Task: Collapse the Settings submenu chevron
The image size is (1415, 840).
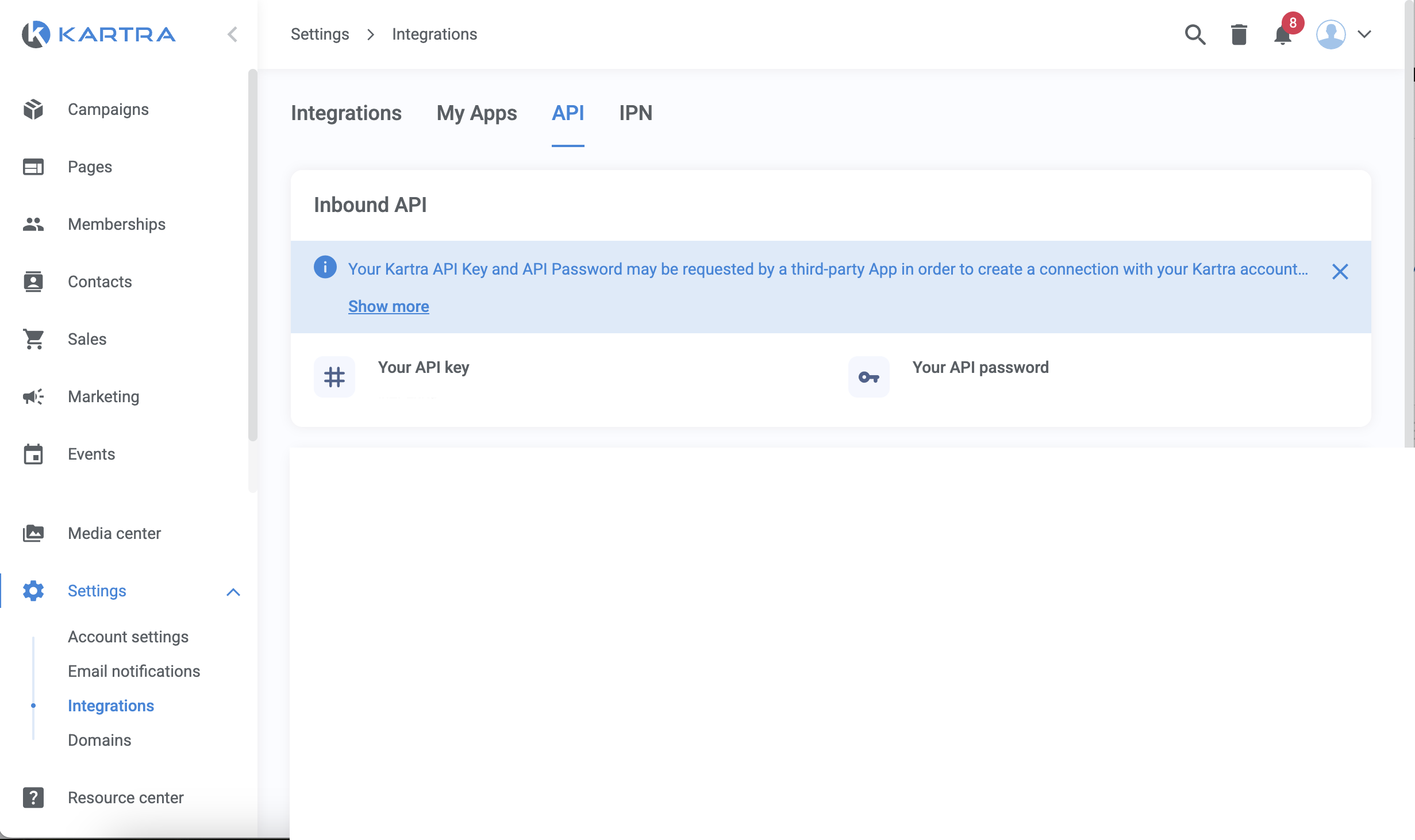Action: point(233,592)
